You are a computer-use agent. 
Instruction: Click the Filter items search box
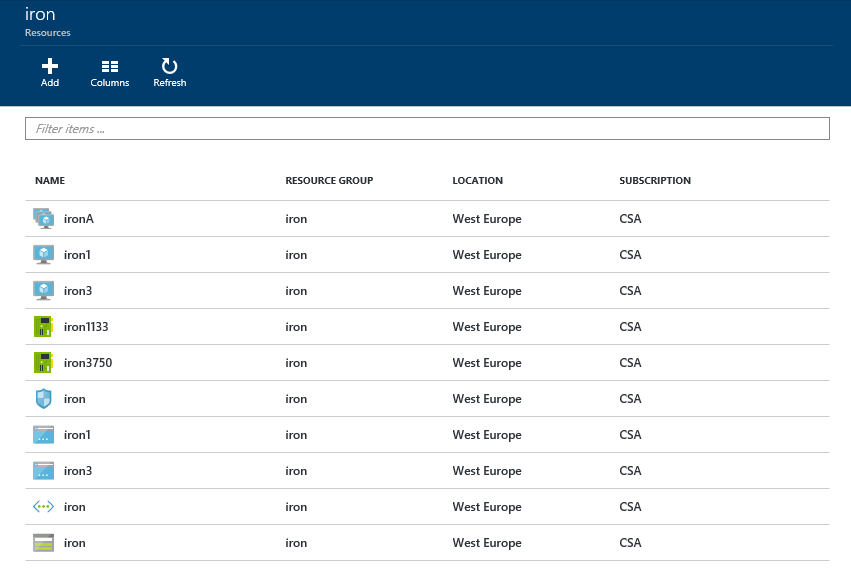[427, 129]
